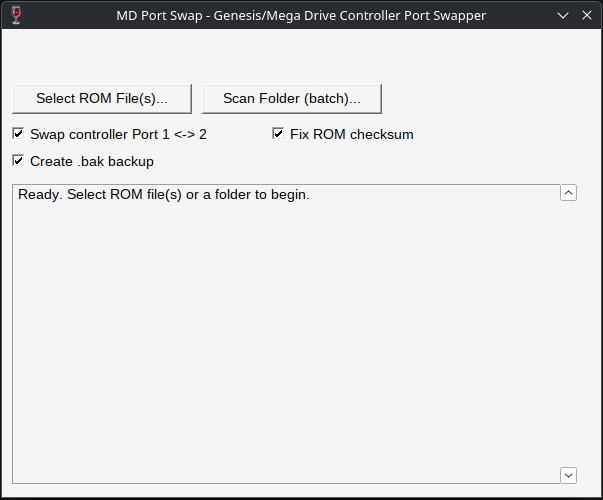
Task: Click the wine glass icon in the title bar
Action: coord(16,15)
